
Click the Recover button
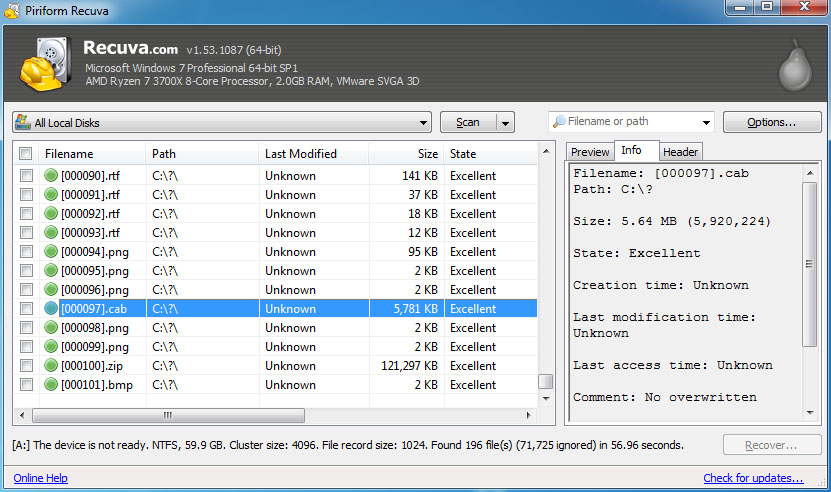pos(772,445)
